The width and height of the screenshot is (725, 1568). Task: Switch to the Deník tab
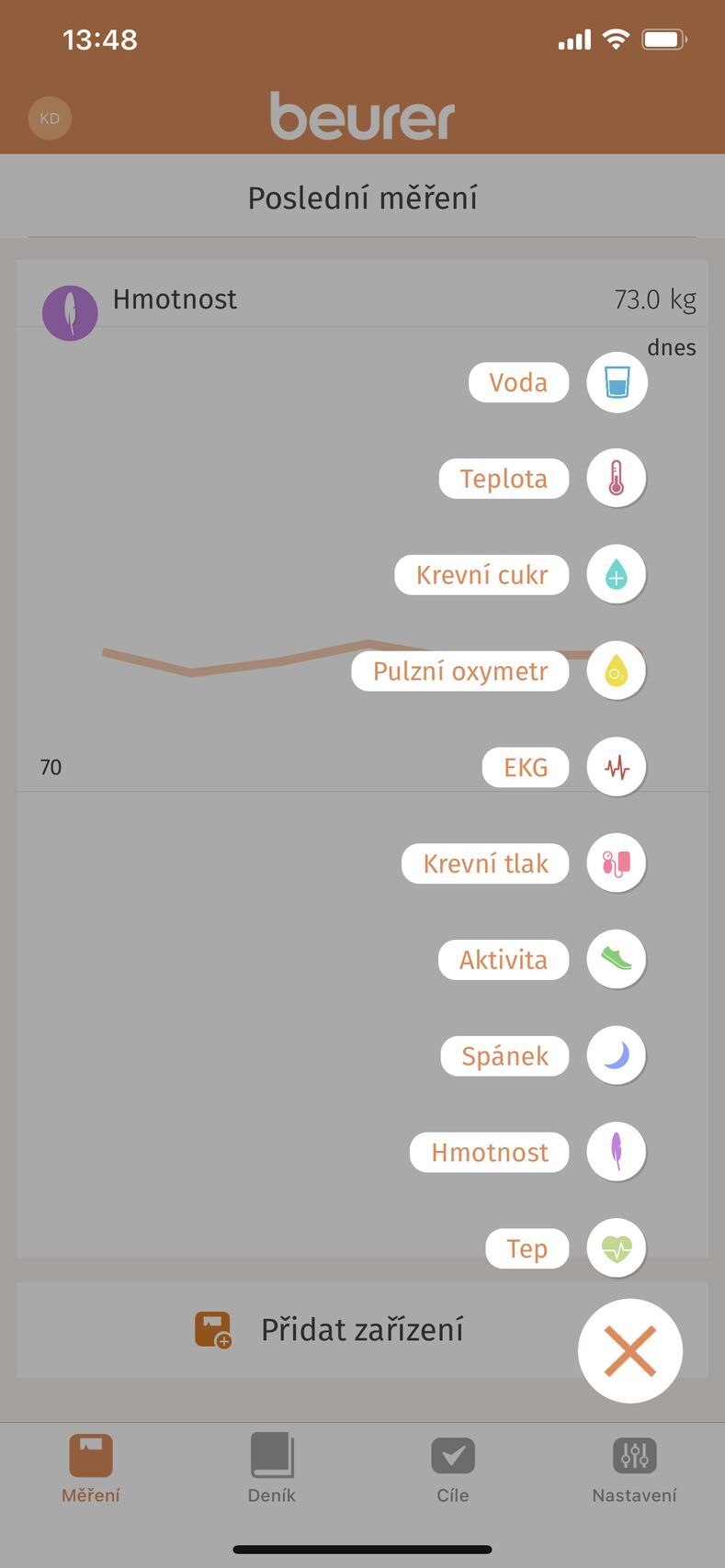272,1468
